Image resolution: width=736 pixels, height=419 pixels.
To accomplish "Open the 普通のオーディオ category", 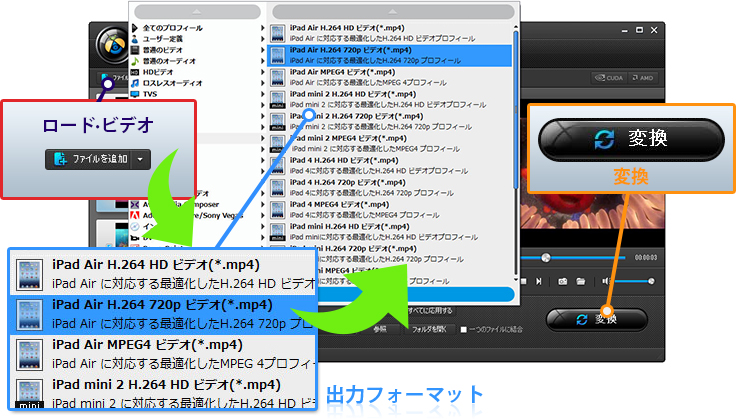I will 169,61.
